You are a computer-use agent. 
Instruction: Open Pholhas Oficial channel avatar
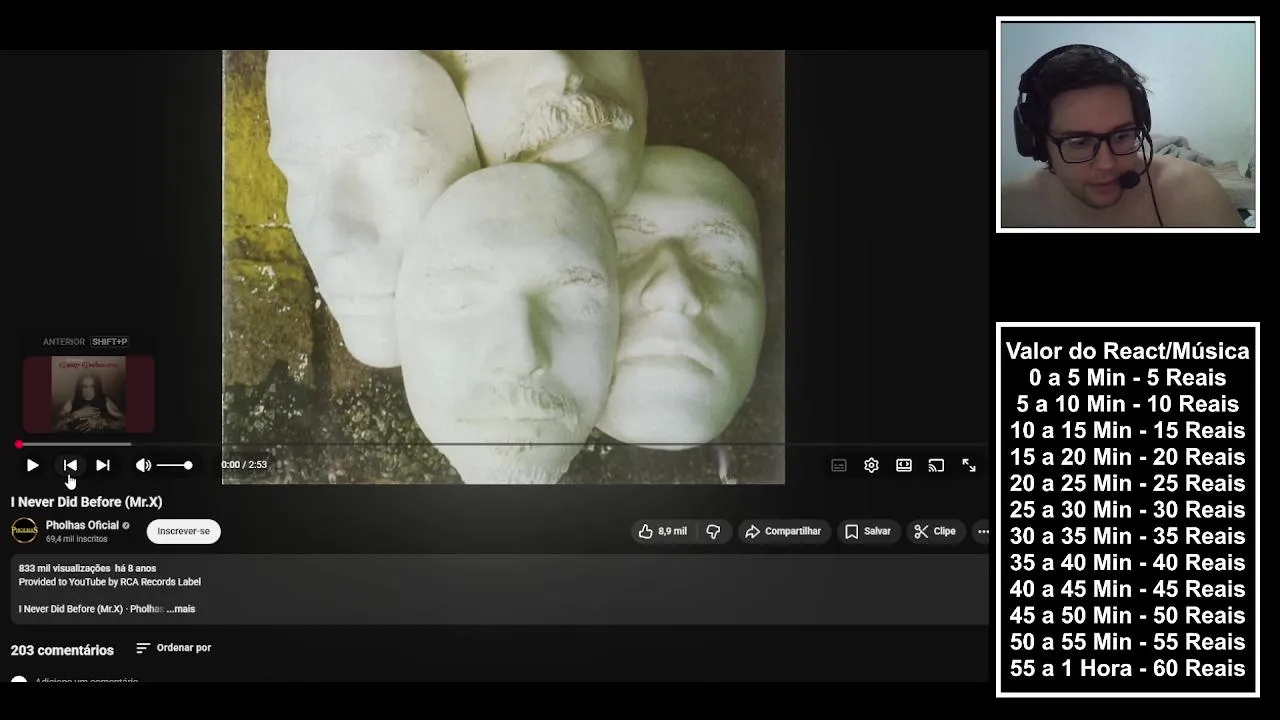(24, 531)
